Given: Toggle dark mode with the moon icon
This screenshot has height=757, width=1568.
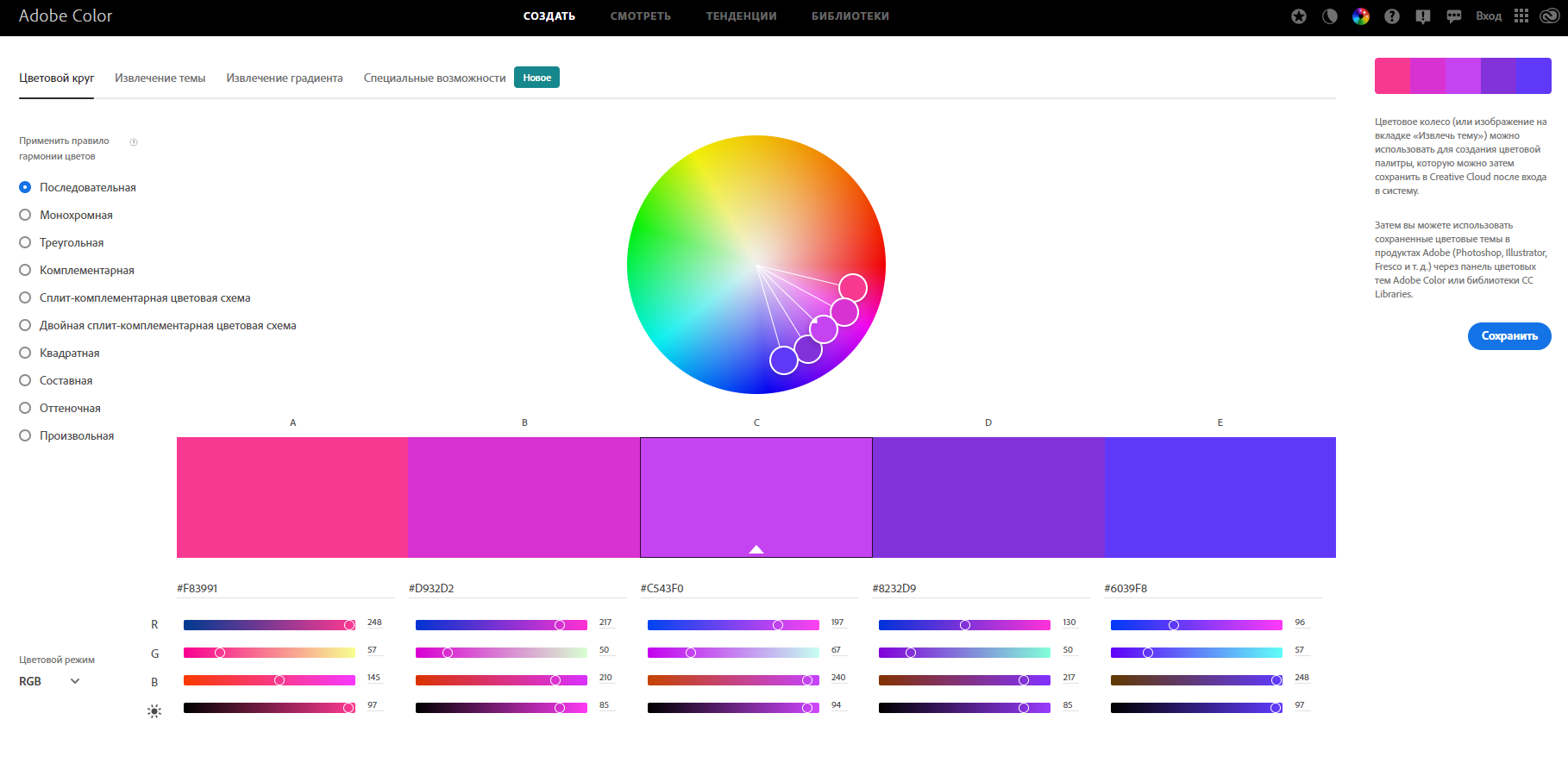Looking at the screenshot, I should click(x=1330, y=16).
